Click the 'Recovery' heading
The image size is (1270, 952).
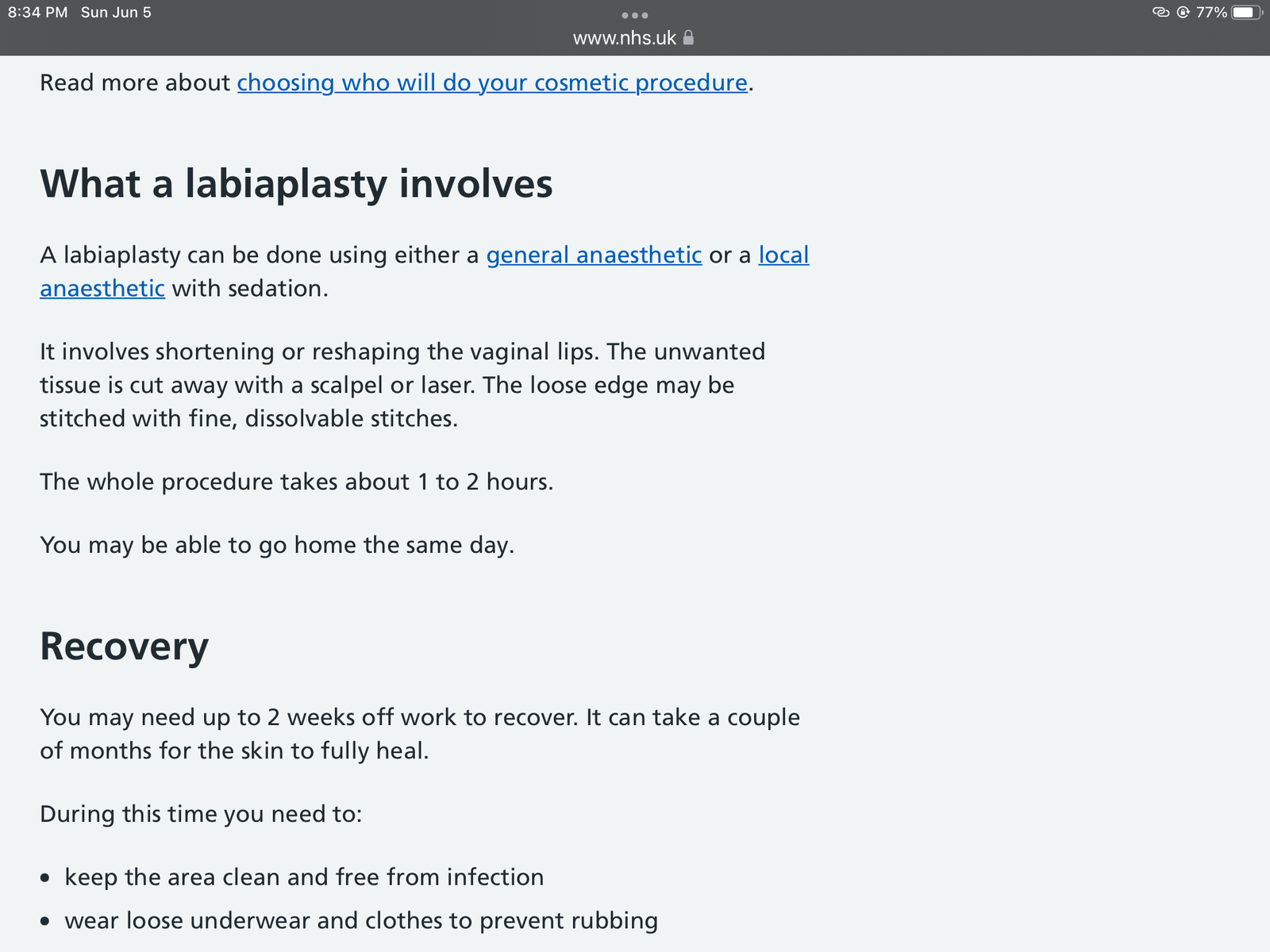[x=125, y=647]
